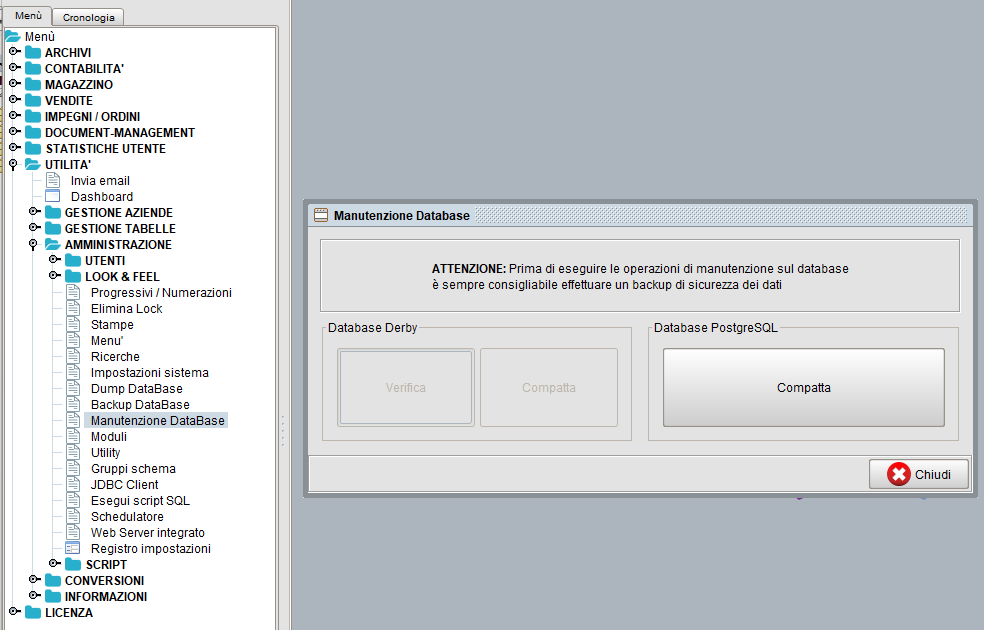Image resolution: width=984 pixels, height=630 pixels.
Task: Click the Gruppi schema document icon
Action: click(x=73, y=469)
